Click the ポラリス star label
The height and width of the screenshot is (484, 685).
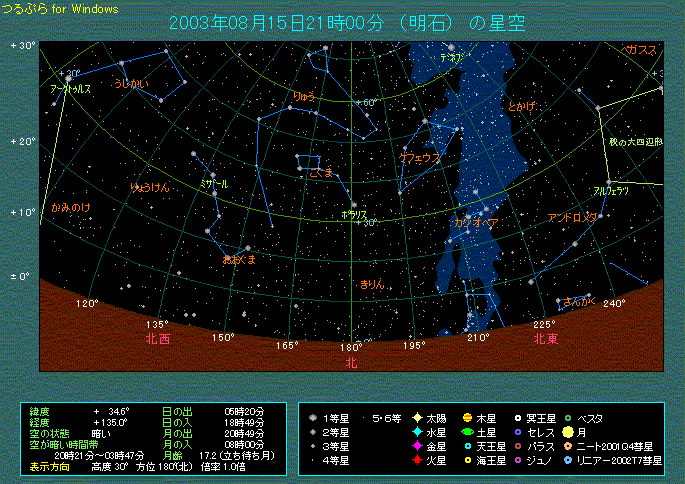click(353, 214)
